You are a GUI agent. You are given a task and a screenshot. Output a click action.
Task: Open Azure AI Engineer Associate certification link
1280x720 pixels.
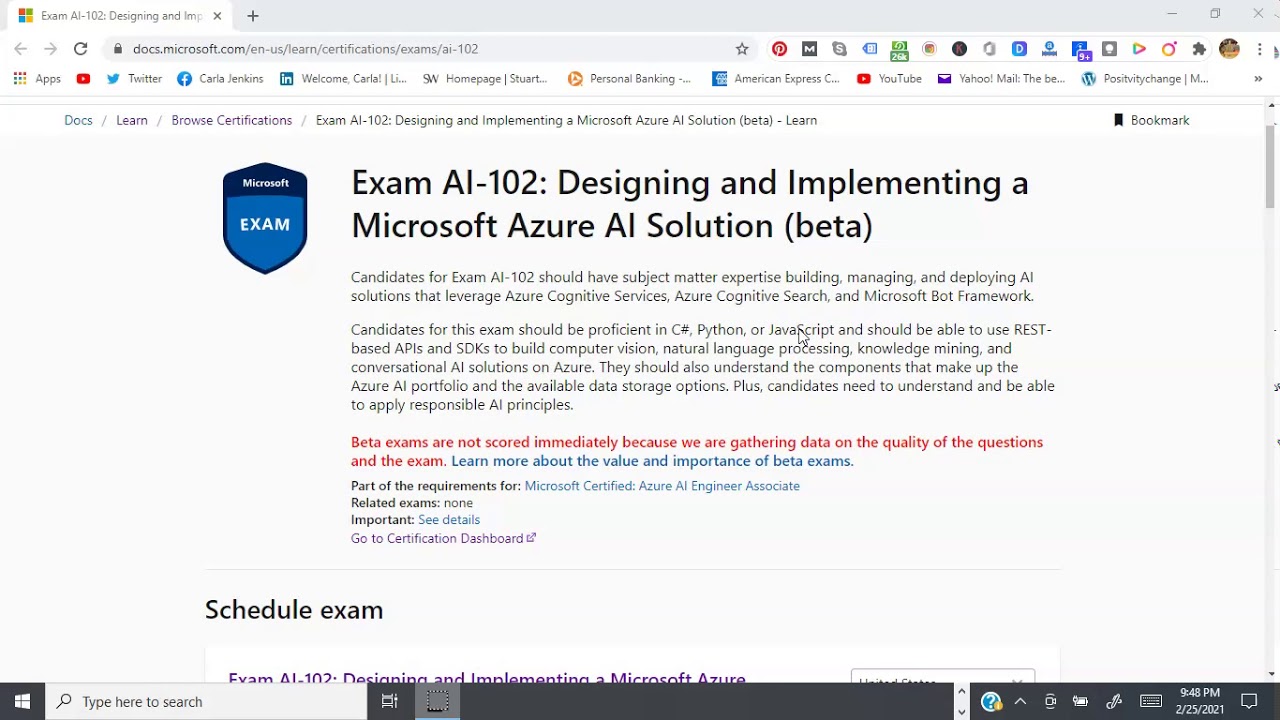pos(662,486)
